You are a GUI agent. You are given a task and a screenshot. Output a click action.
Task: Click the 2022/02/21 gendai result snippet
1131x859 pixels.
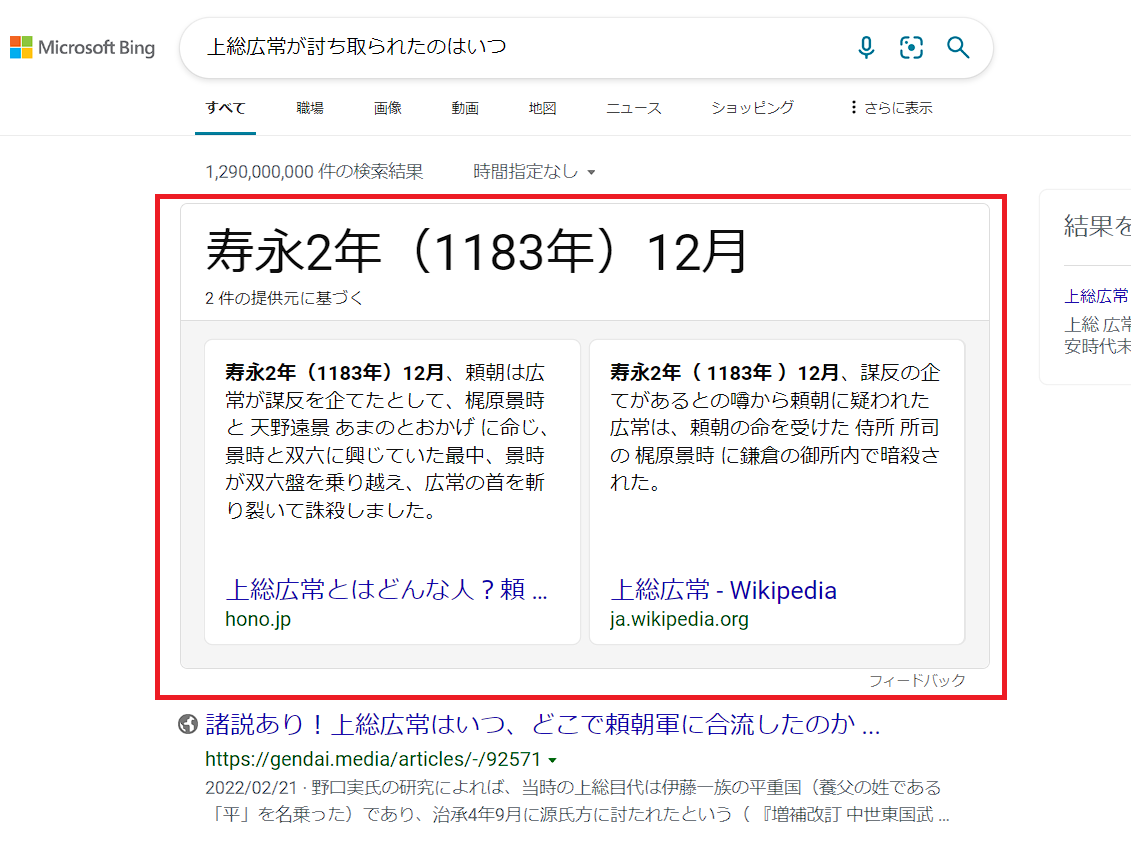click(577, 801)
